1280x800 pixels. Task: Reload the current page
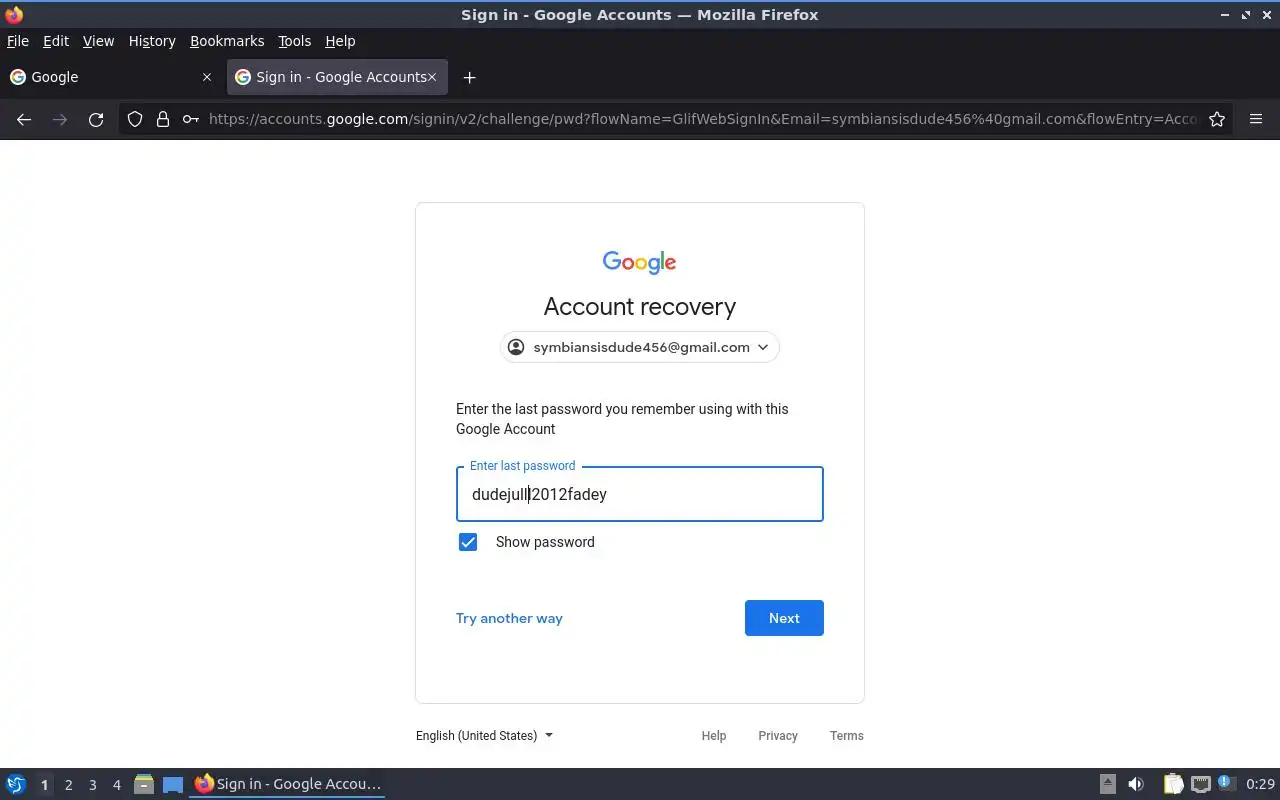point(96,119)
